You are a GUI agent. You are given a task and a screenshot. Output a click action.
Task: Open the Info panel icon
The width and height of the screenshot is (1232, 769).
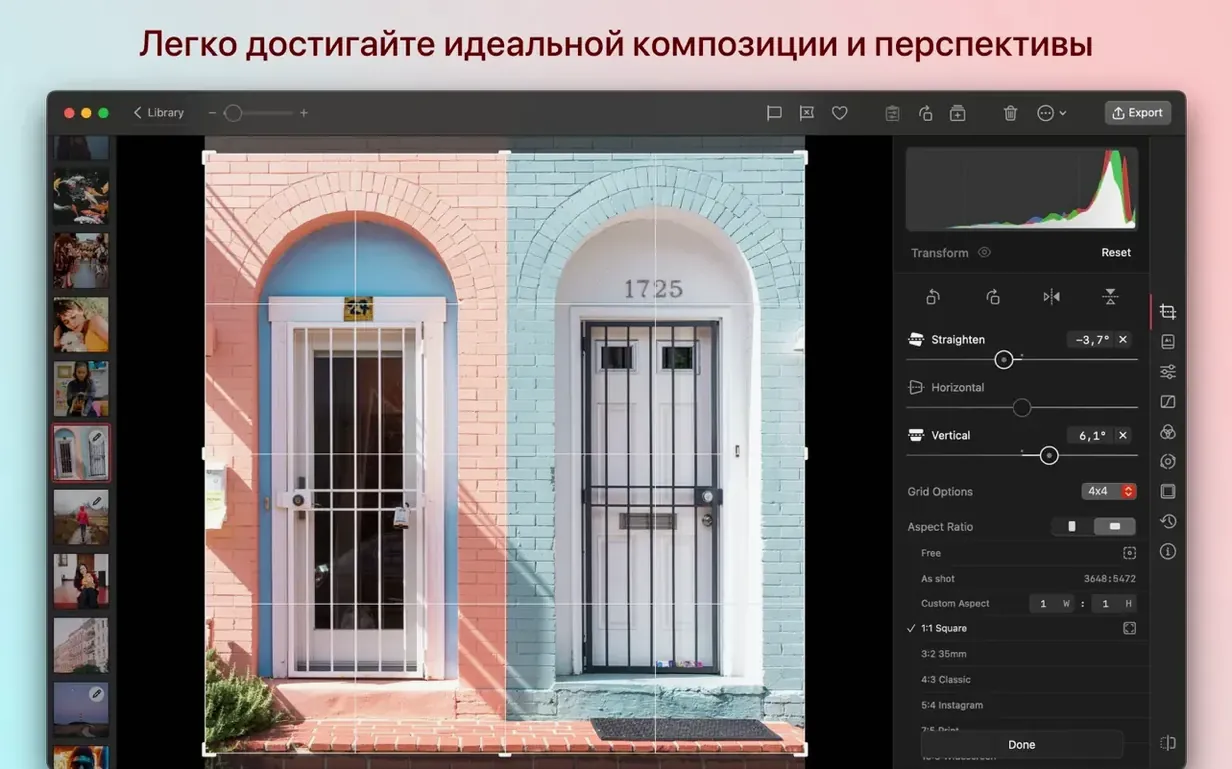click(1167, 551)
